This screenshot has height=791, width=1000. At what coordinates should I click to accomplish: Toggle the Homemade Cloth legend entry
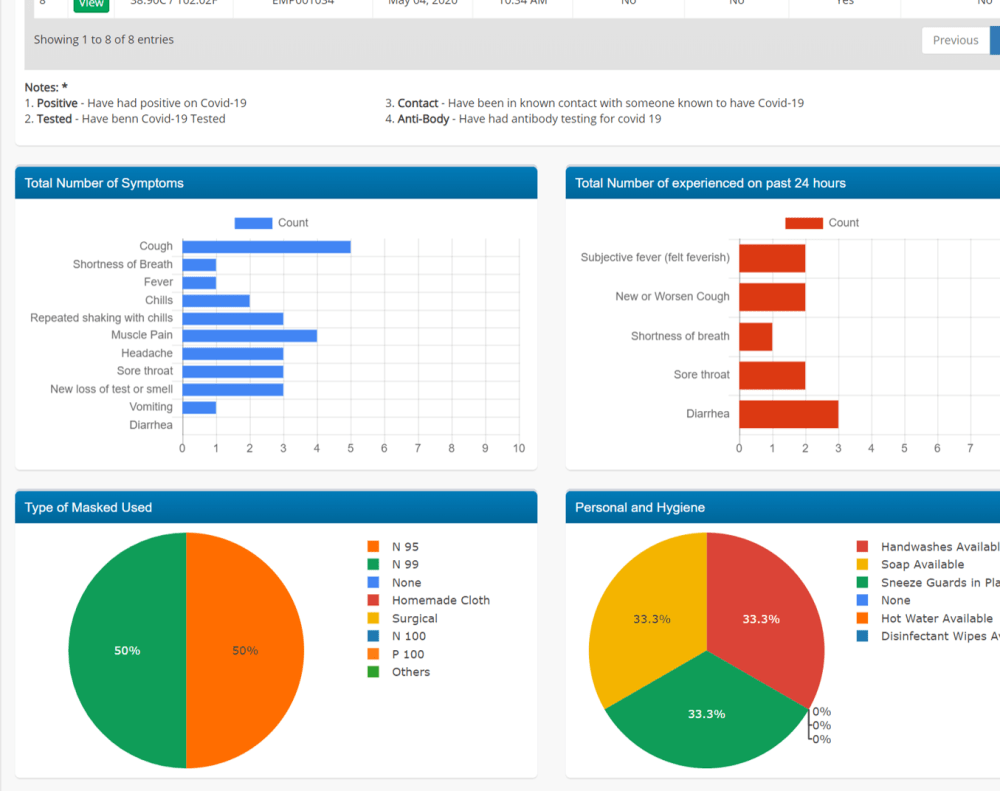[429, 600]
